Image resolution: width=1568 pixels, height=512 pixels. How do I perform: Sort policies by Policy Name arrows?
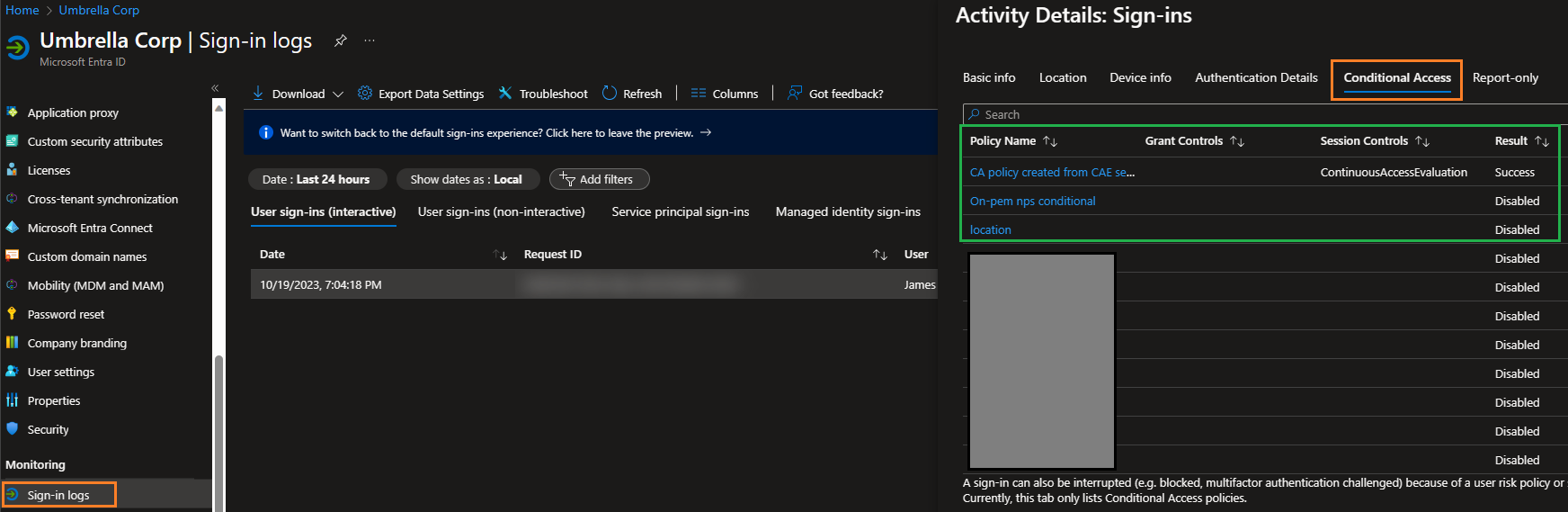pos(1050,141)
